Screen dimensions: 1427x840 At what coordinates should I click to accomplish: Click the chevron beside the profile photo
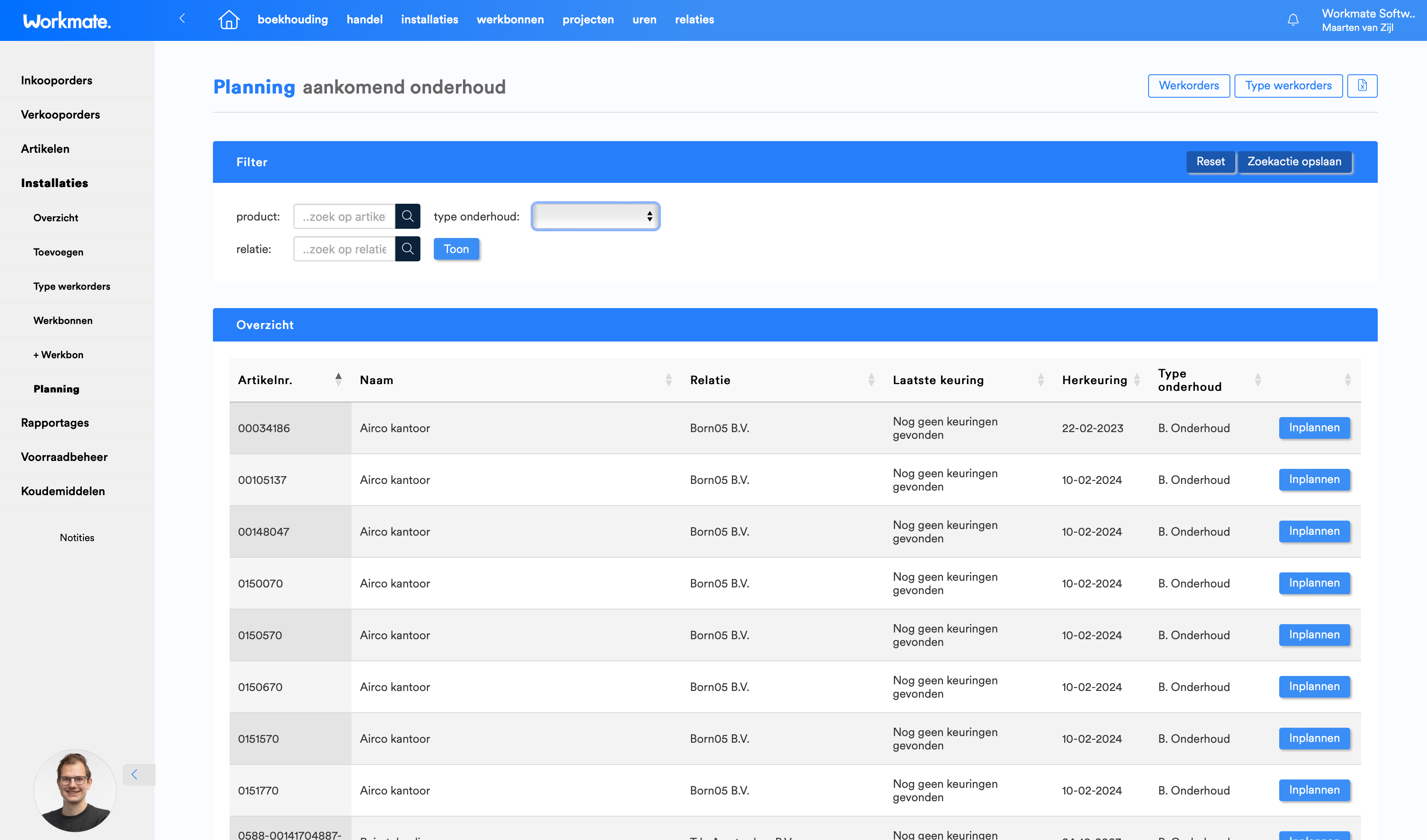click(x=135, y=774)
